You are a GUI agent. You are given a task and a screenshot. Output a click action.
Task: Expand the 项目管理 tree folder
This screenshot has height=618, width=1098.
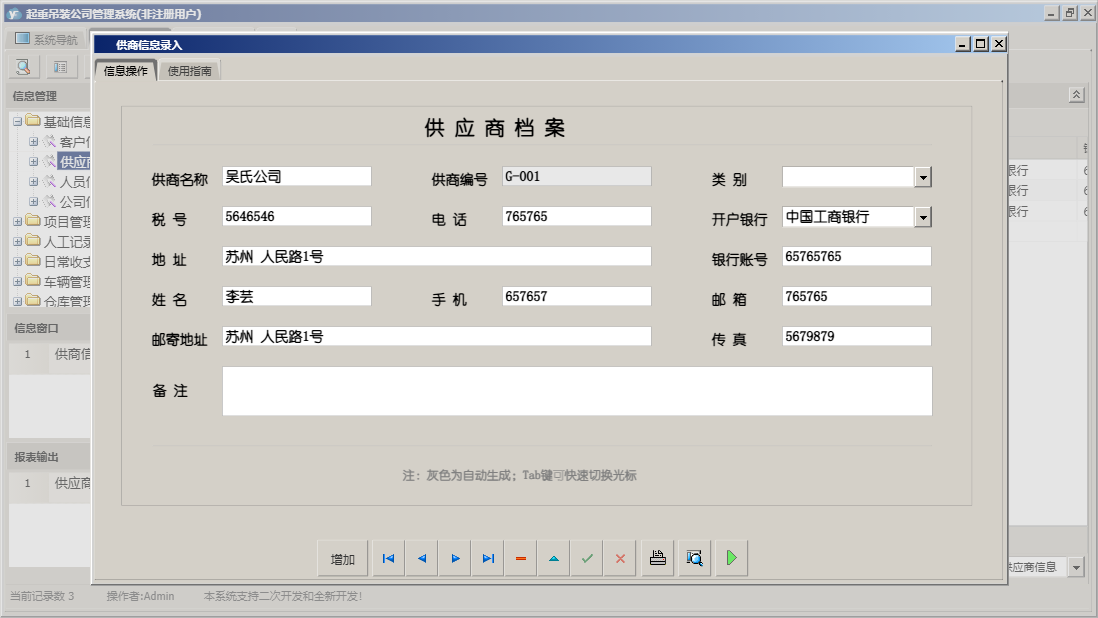click(18, 221)
